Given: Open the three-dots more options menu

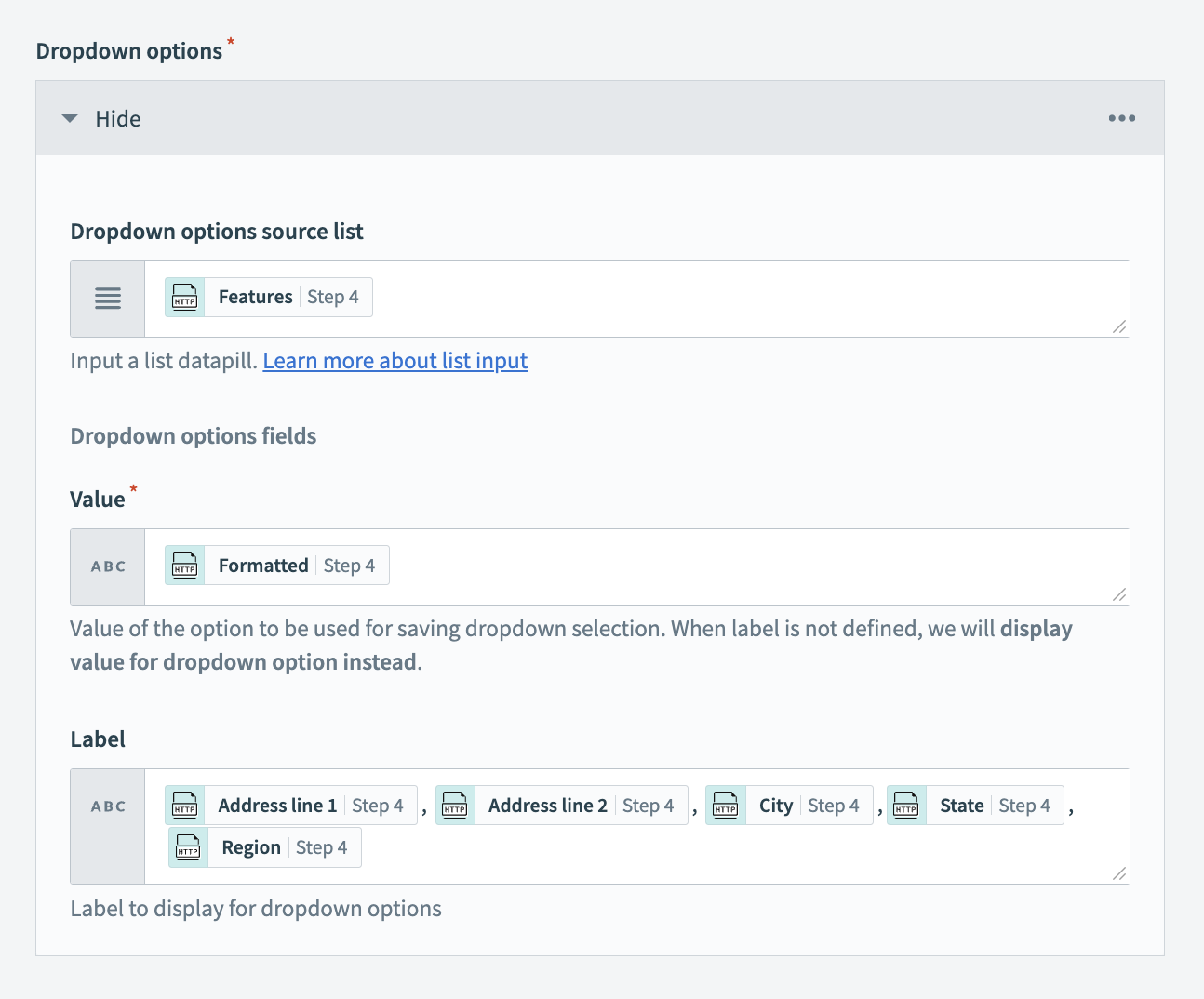Looking at the screenshot, I should pos(1121,118).
